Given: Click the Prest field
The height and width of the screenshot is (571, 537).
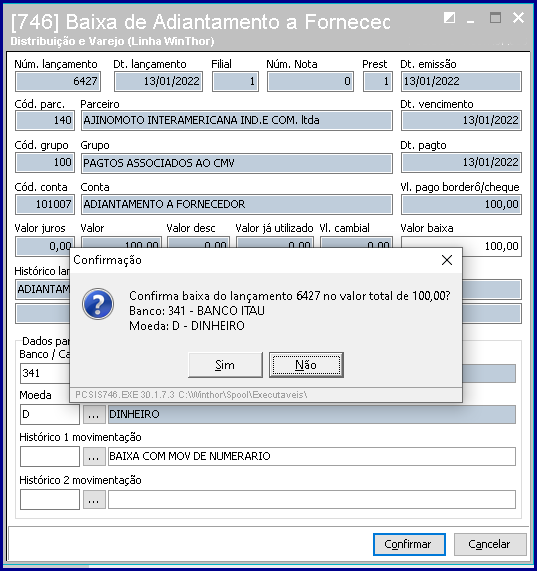Looking at the screenshot, I should click(x=378, y=81).
